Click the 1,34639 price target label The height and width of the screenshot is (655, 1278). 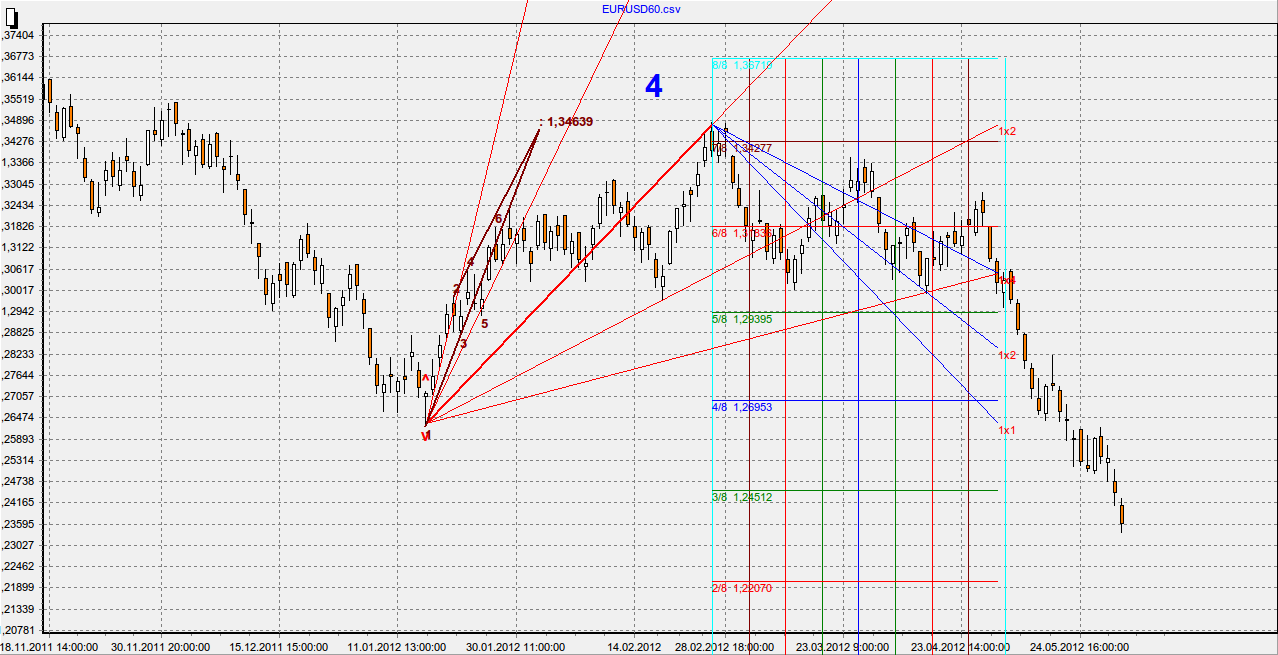coord(568,122)
